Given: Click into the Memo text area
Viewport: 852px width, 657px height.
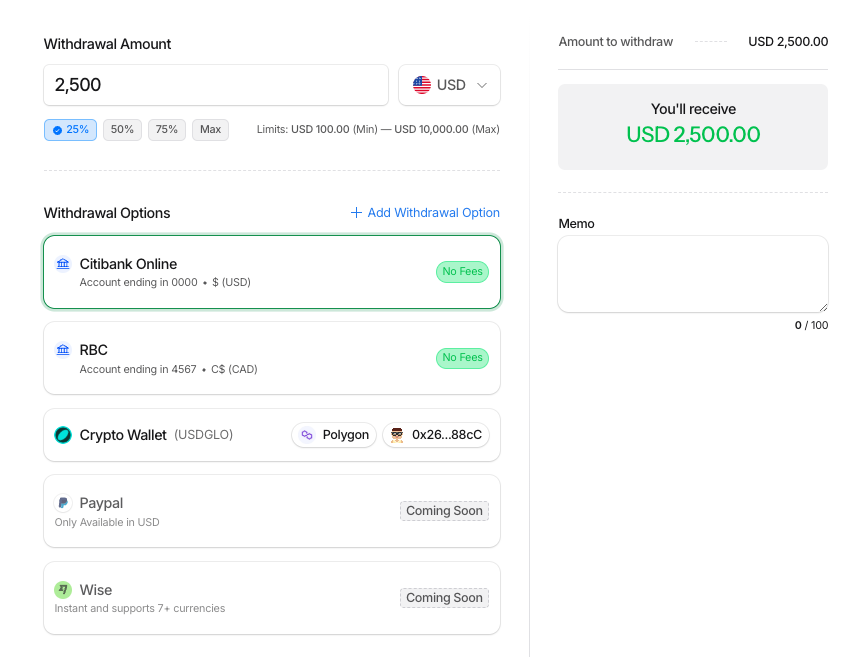Looking at the screenshot, I should click(x=692, y=273).
